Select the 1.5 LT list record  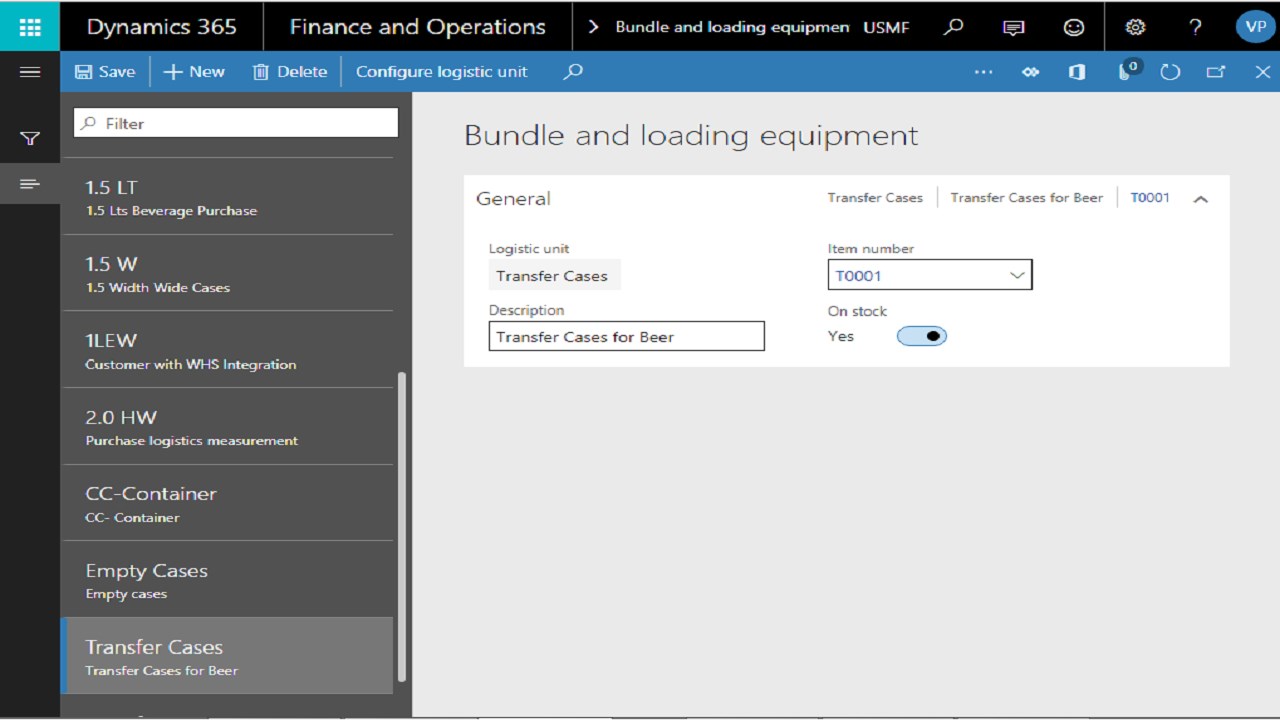228,197
